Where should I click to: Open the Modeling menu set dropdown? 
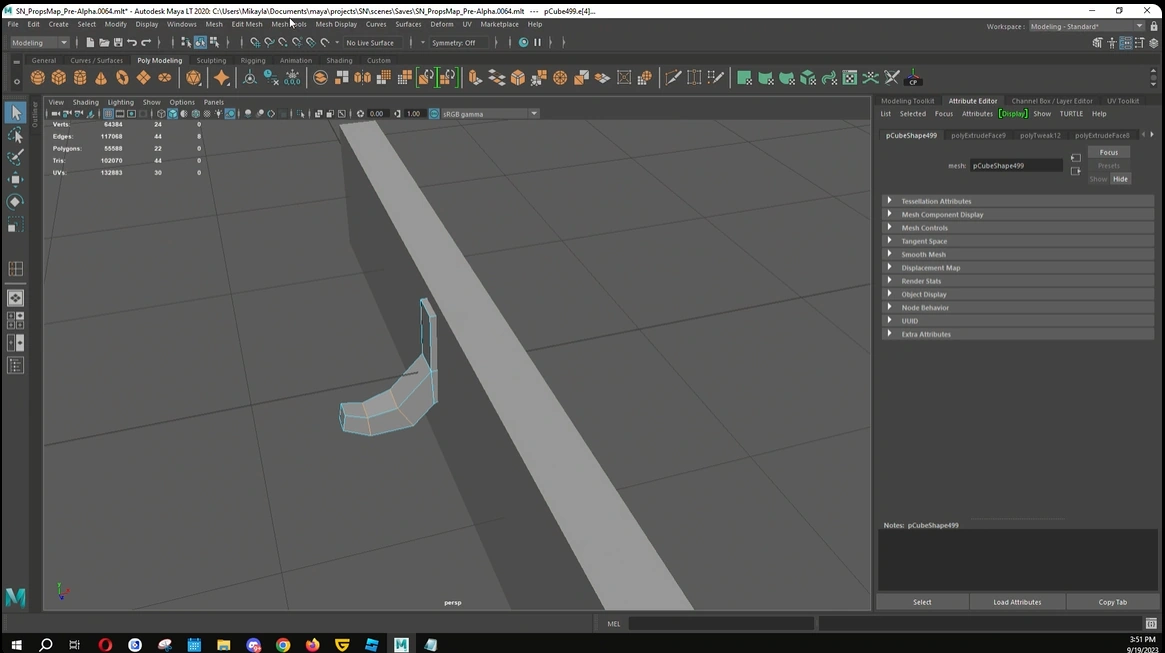40,43
